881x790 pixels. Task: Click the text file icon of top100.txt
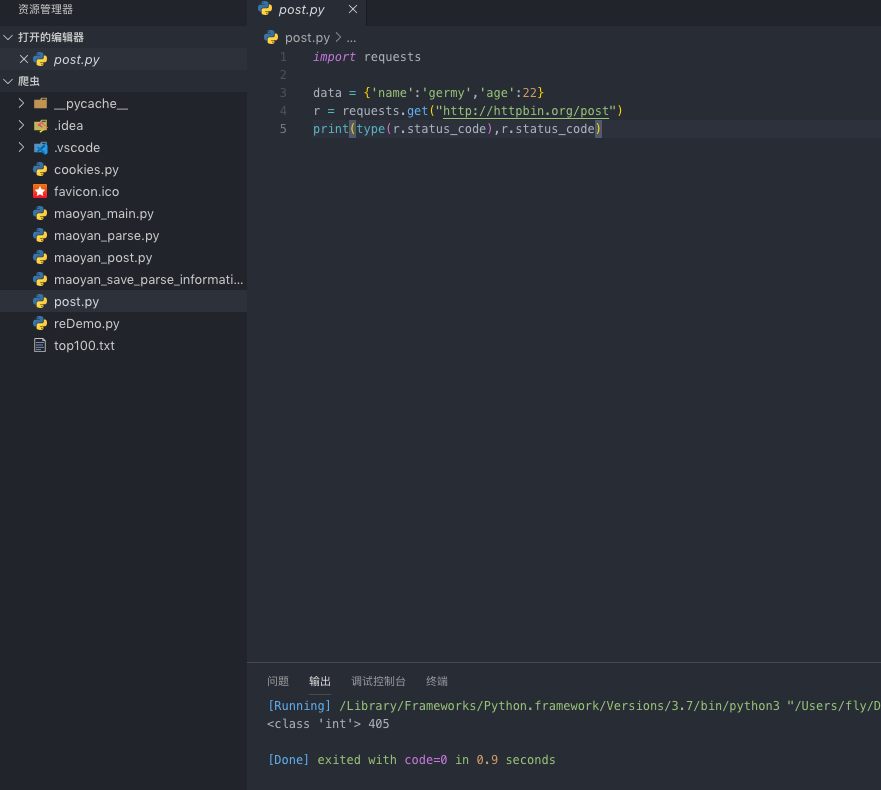(x=40, y=345)
